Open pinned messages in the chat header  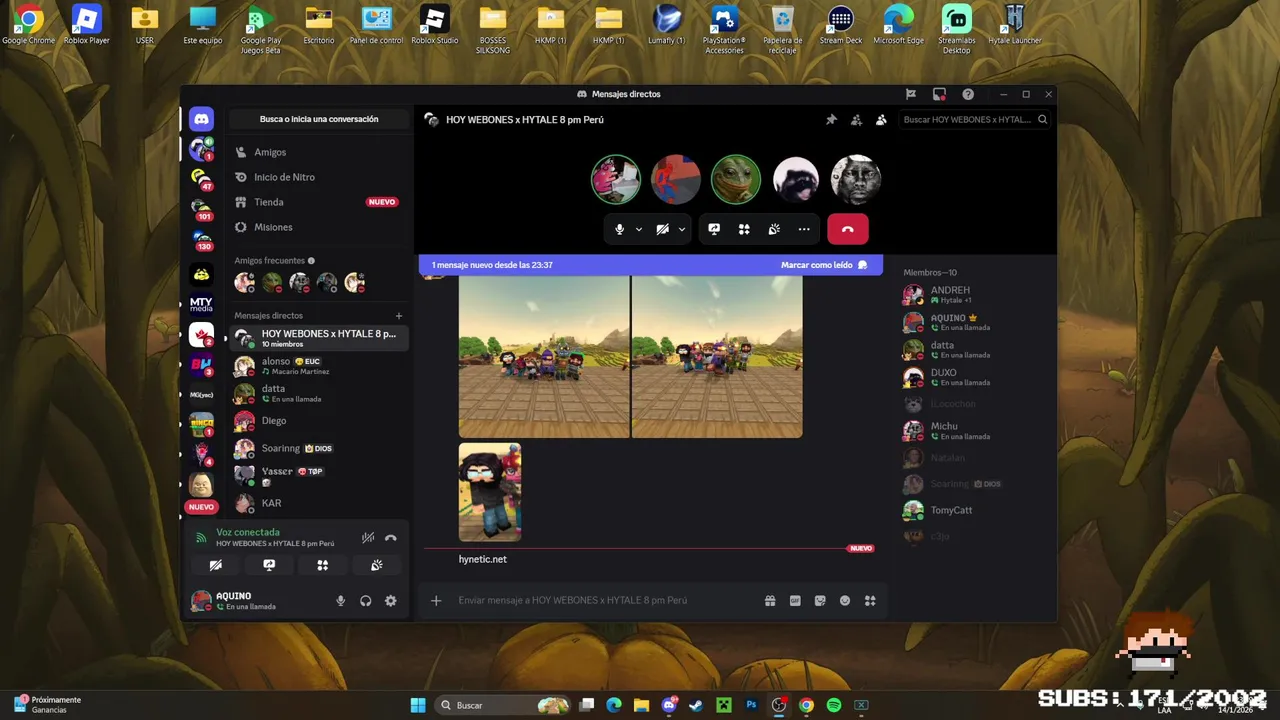(831, 119)
